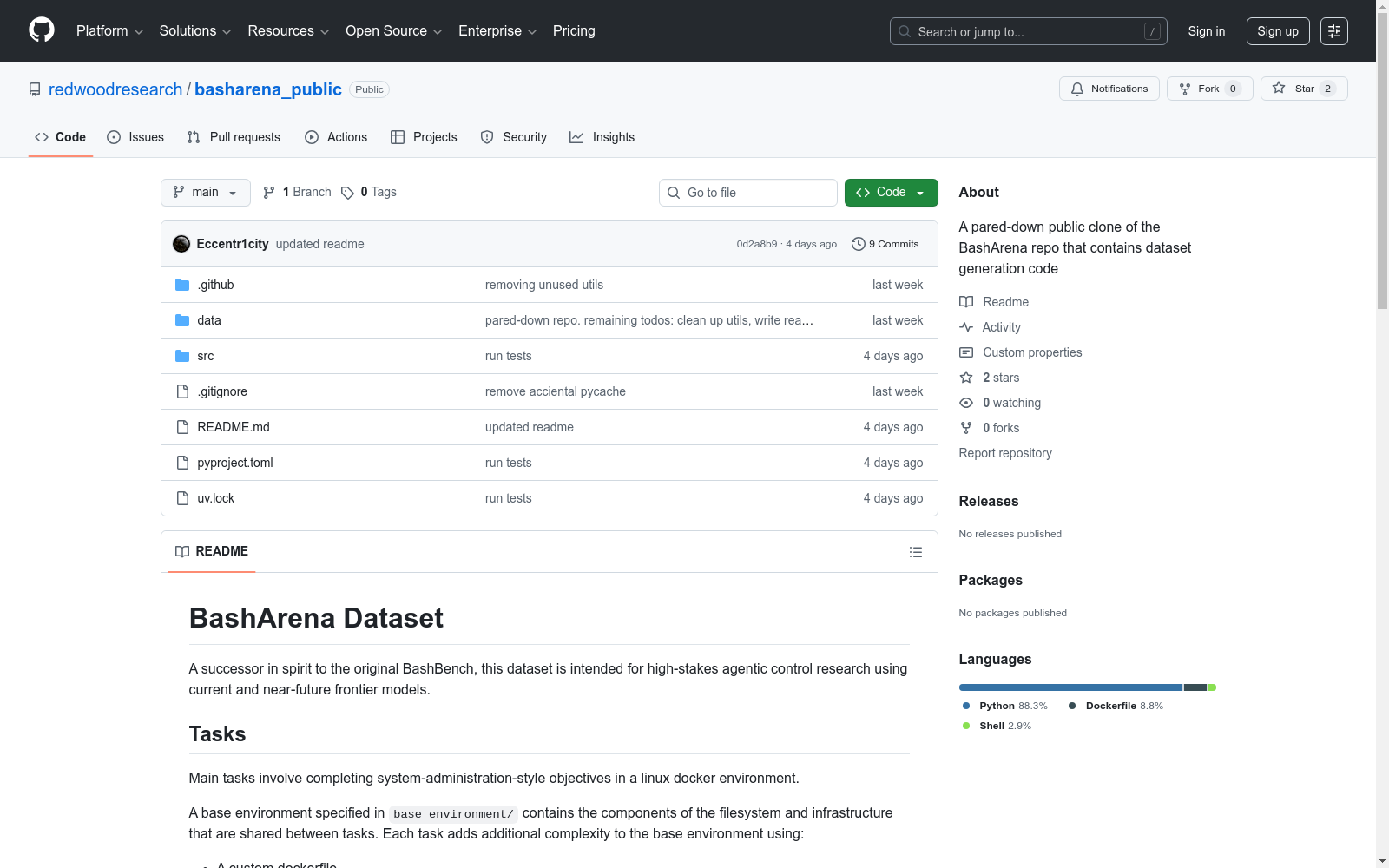Click the Sign up button
Image resolution: width=1389 pixels, height=868 pixels.
tap(1278, 31)
